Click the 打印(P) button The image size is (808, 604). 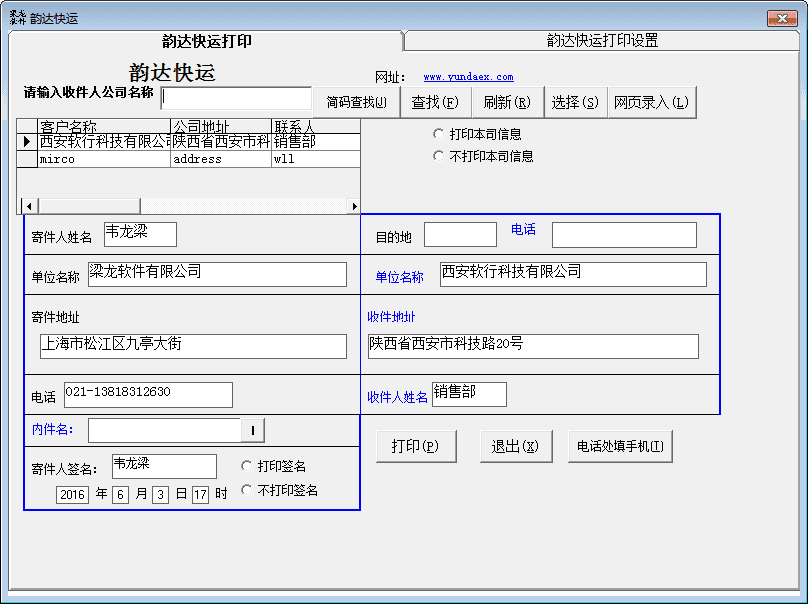(x=415, y=446)
